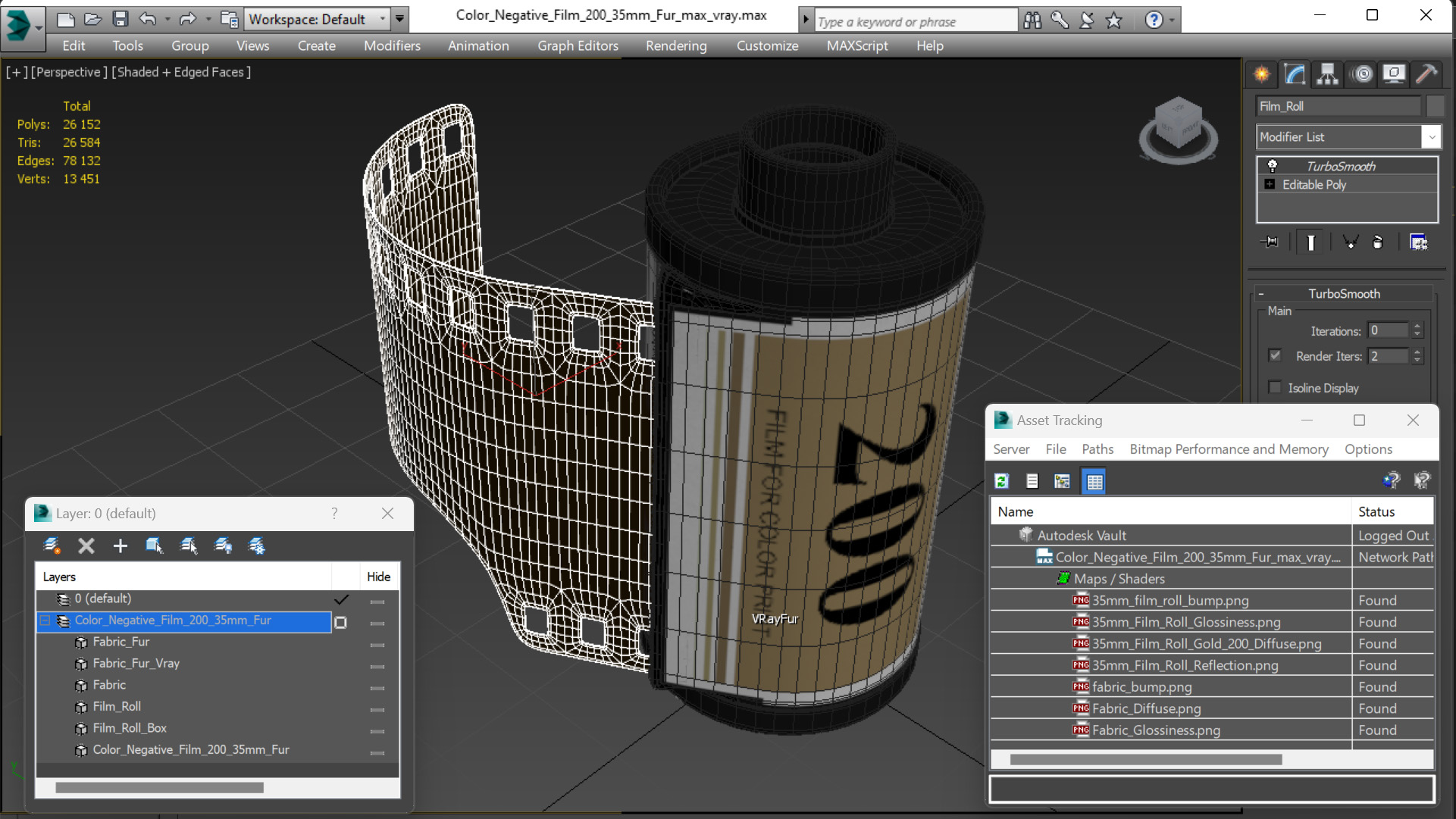Click Configure Modifier Sets icon

[1418, 242]
